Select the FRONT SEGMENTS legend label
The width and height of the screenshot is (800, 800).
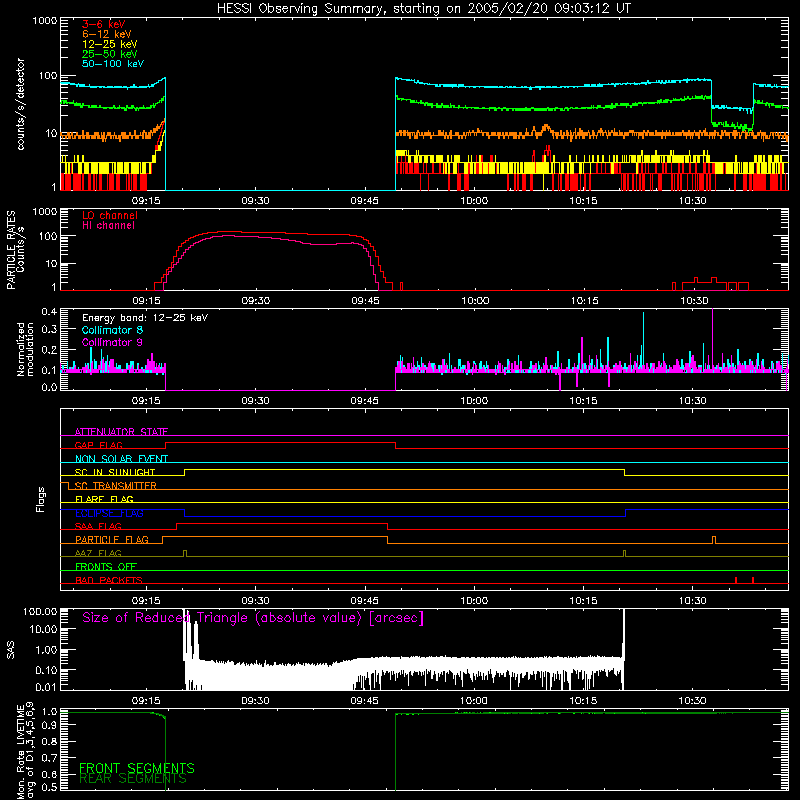[x=137, y=768]
